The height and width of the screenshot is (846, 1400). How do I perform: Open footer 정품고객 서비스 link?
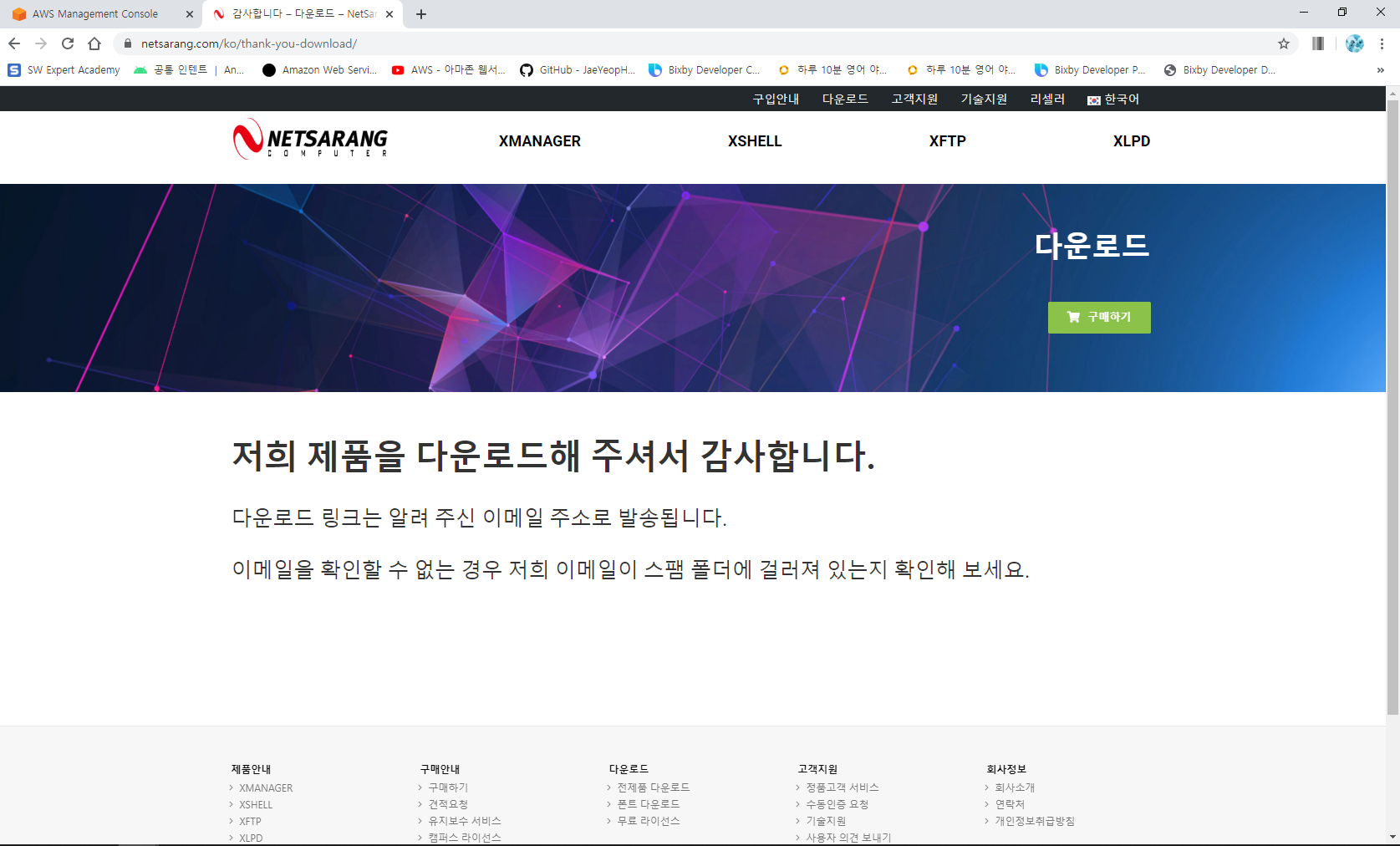[x=843, y=787]
